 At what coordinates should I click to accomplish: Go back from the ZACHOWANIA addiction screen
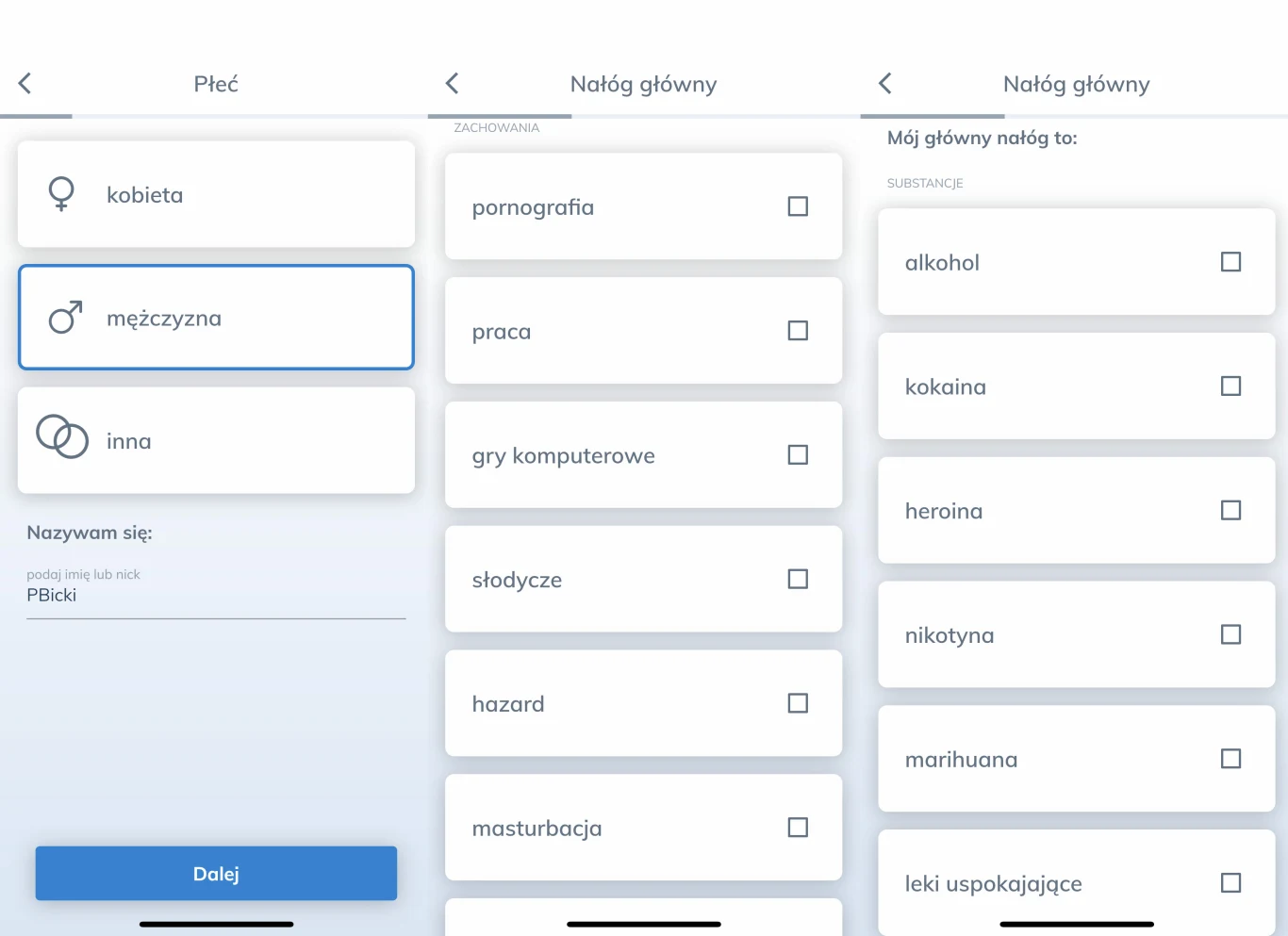(x=453, y=84)
